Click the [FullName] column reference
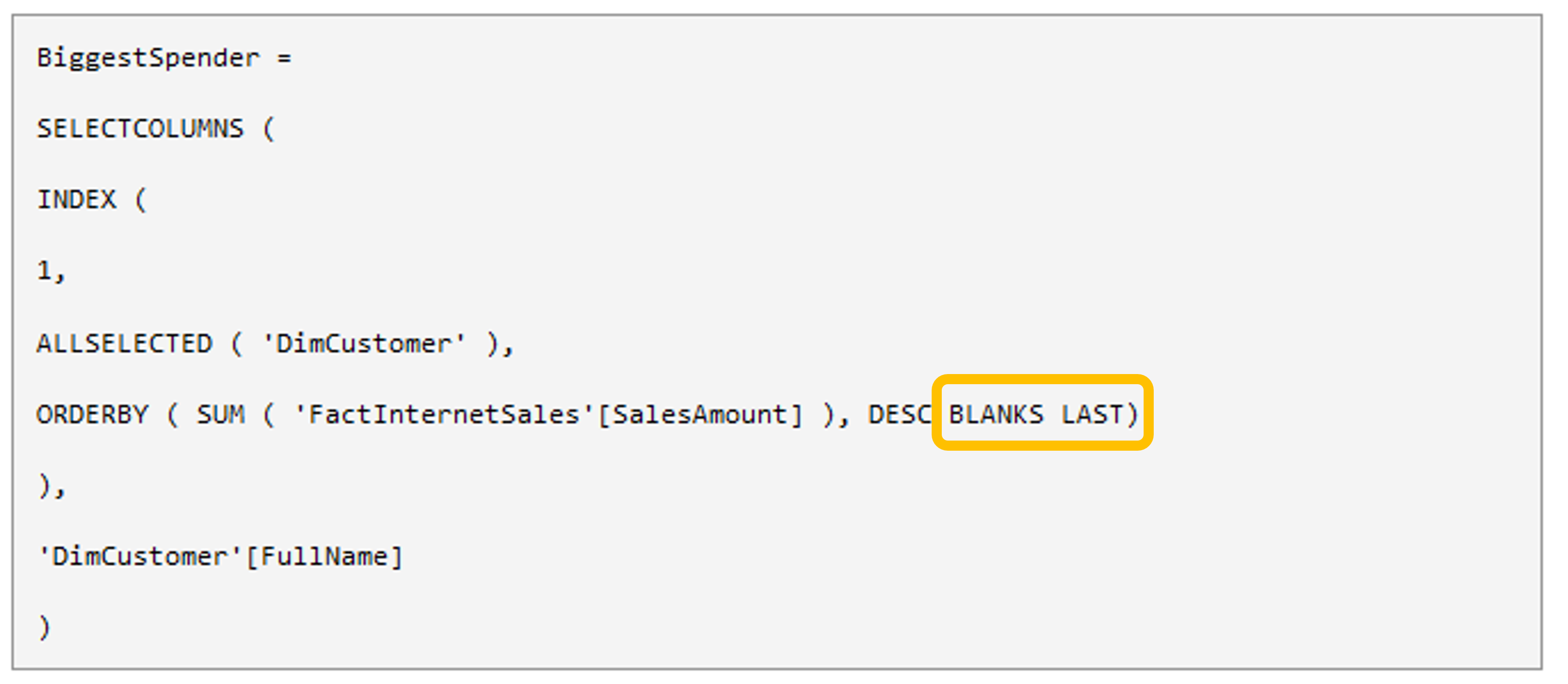 click(324, 557)
